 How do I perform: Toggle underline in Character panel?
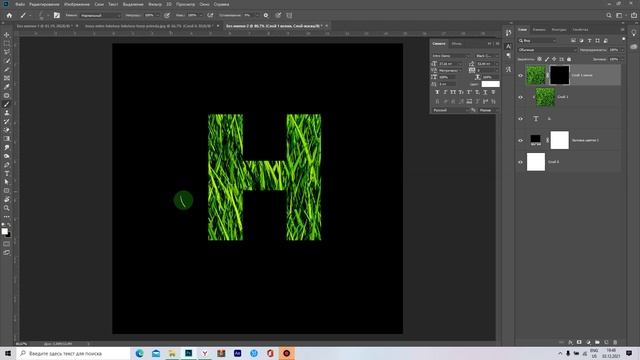[485, 92]
